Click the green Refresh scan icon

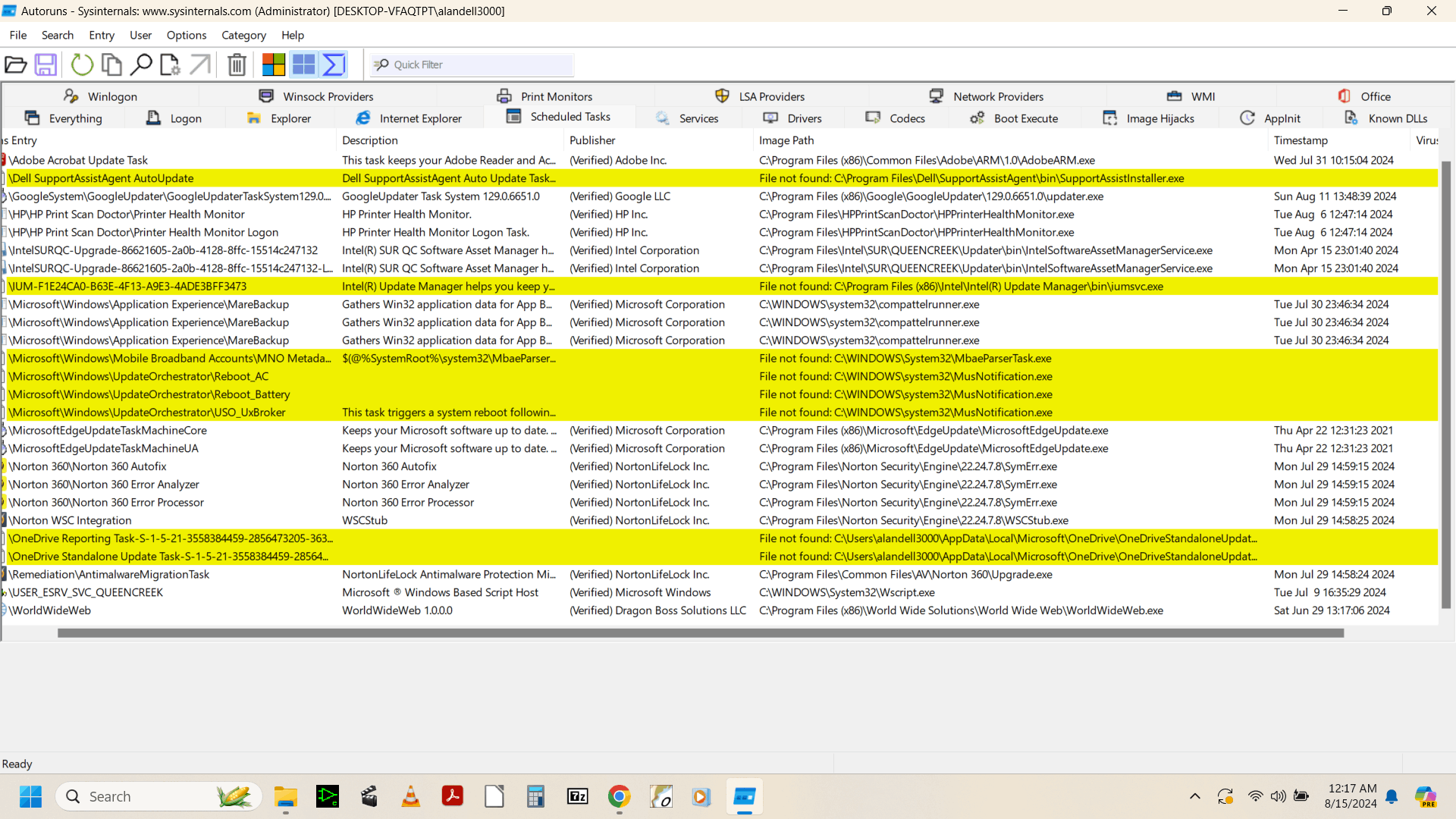82,65
